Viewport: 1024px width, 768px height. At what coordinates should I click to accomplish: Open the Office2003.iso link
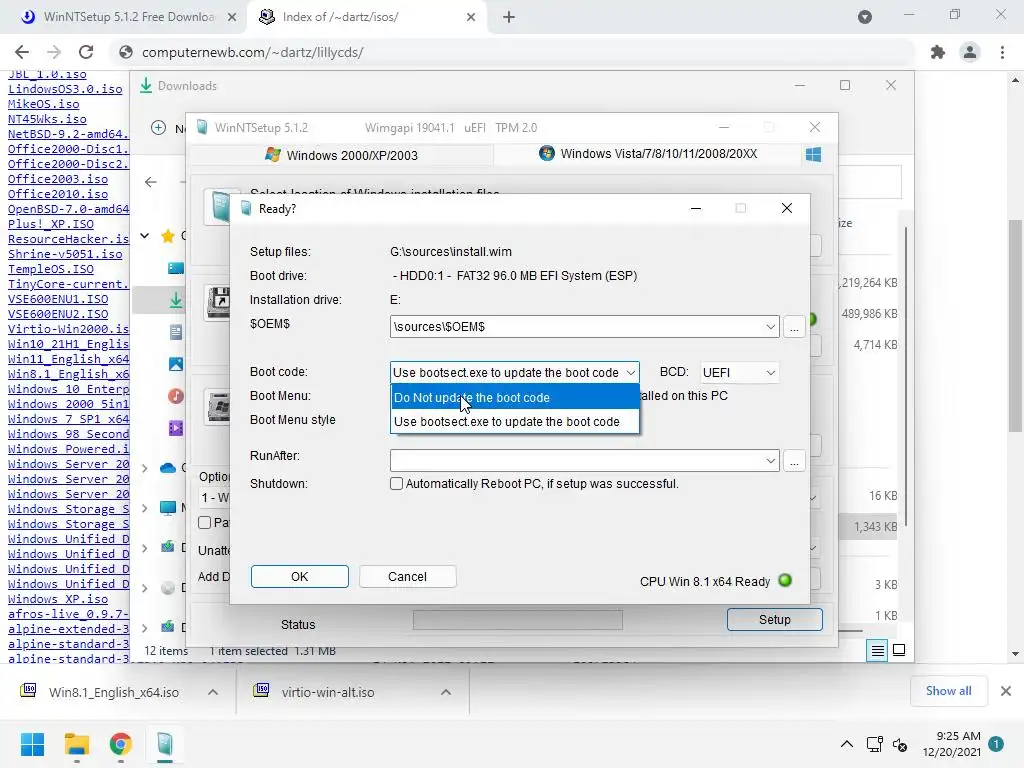click(58, 179)
